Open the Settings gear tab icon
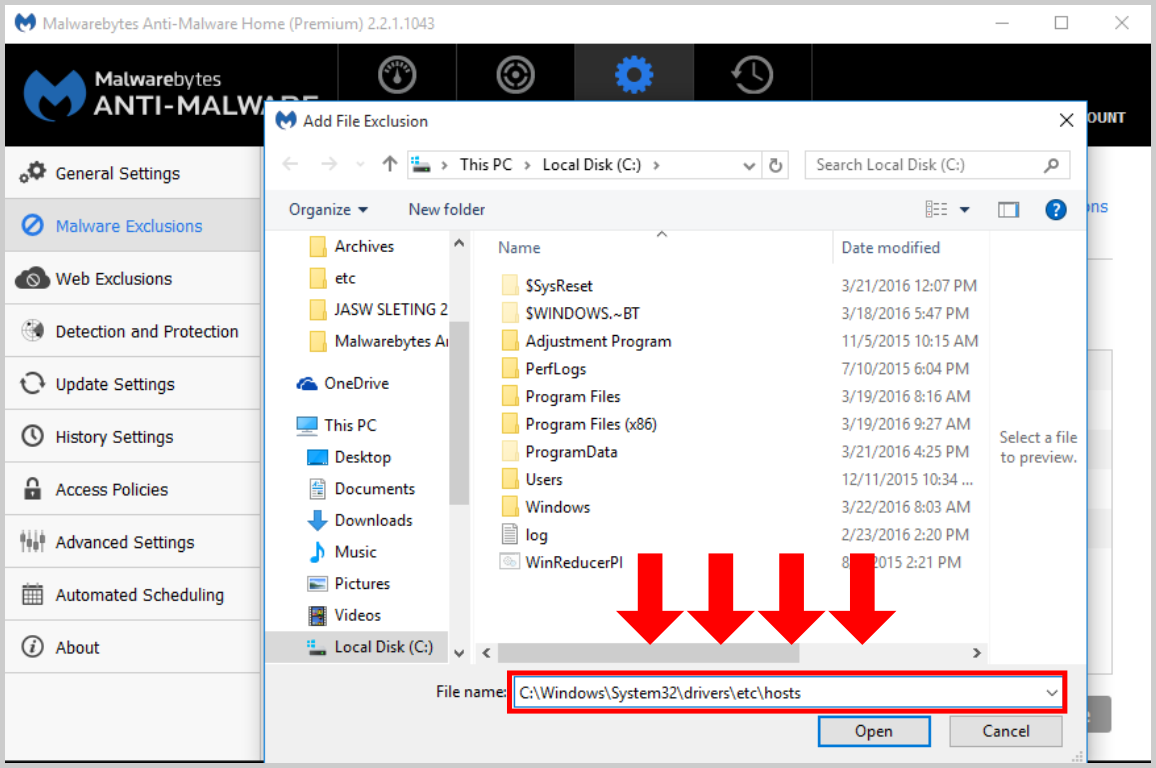Image resolution: width=1156 pixels, height=768 pixels. pos(634,74)
